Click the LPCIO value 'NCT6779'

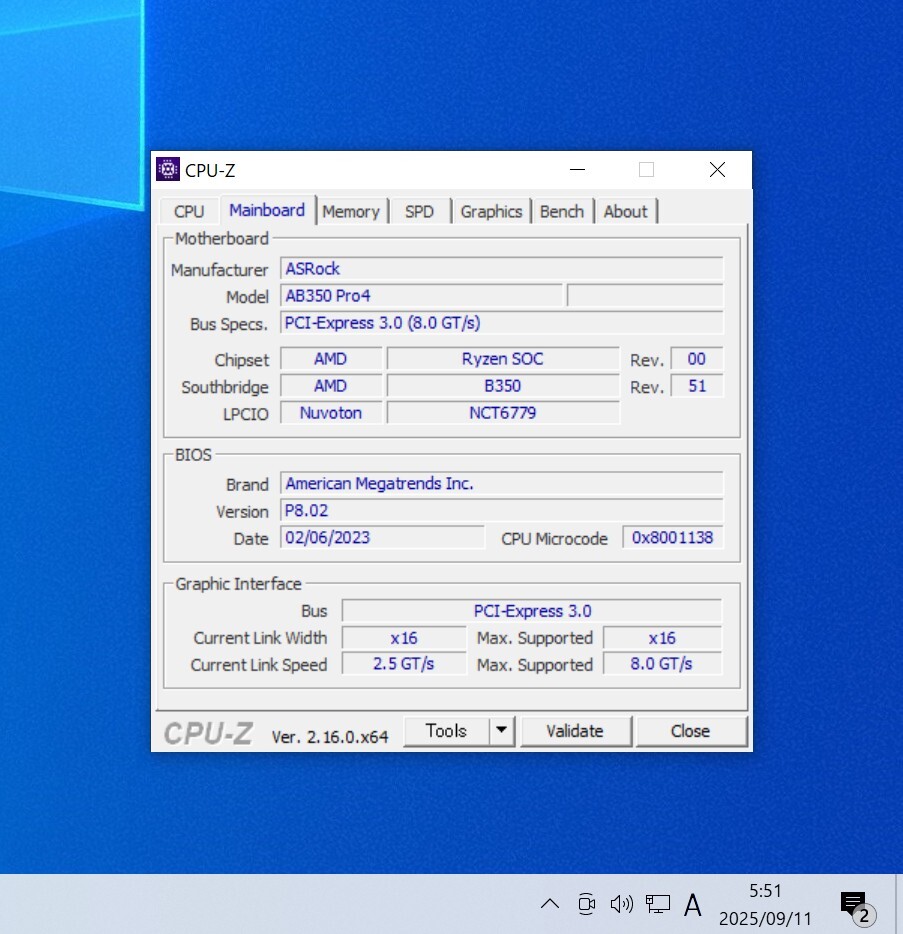(503, 413)
